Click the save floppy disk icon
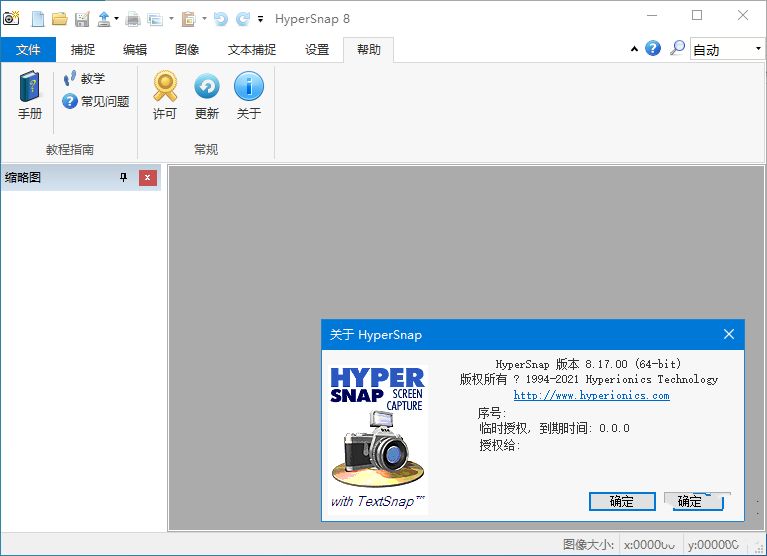 point(81,18)
